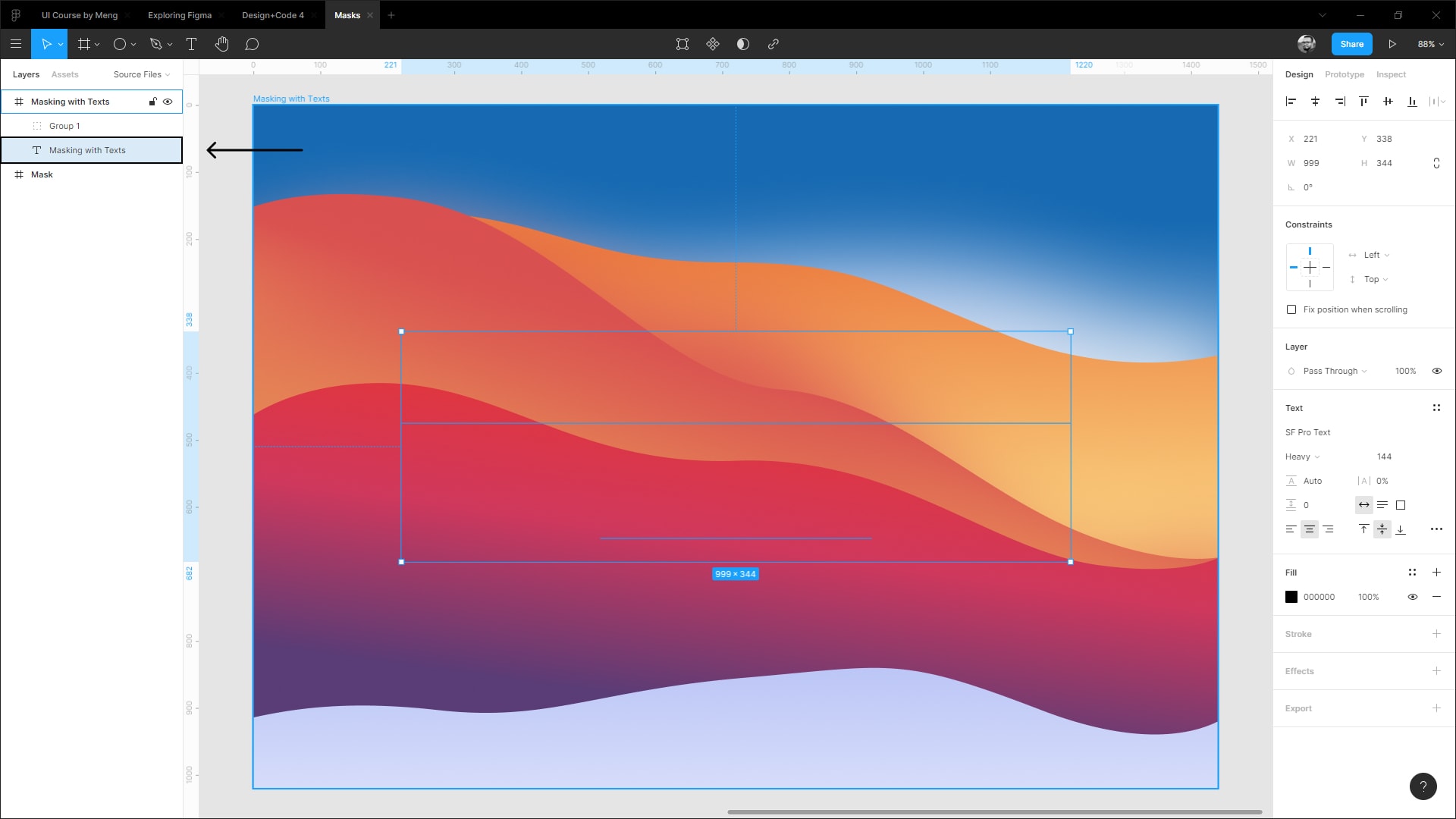The height and width of the screenshot is (819, 1456).
Task: Open the 88% zoom dropdown
Action: coord(1430,44)
